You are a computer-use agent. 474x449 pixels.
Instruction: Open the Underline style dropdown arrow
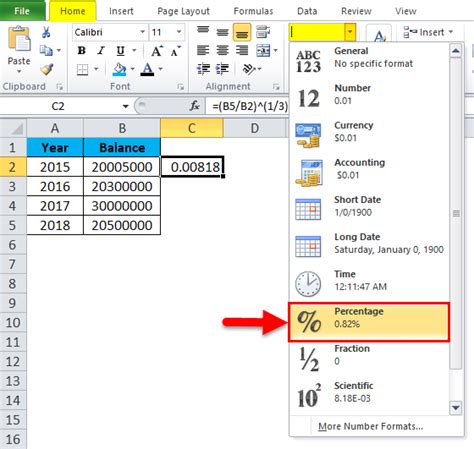pyautogui.click(x=134, y=51)
